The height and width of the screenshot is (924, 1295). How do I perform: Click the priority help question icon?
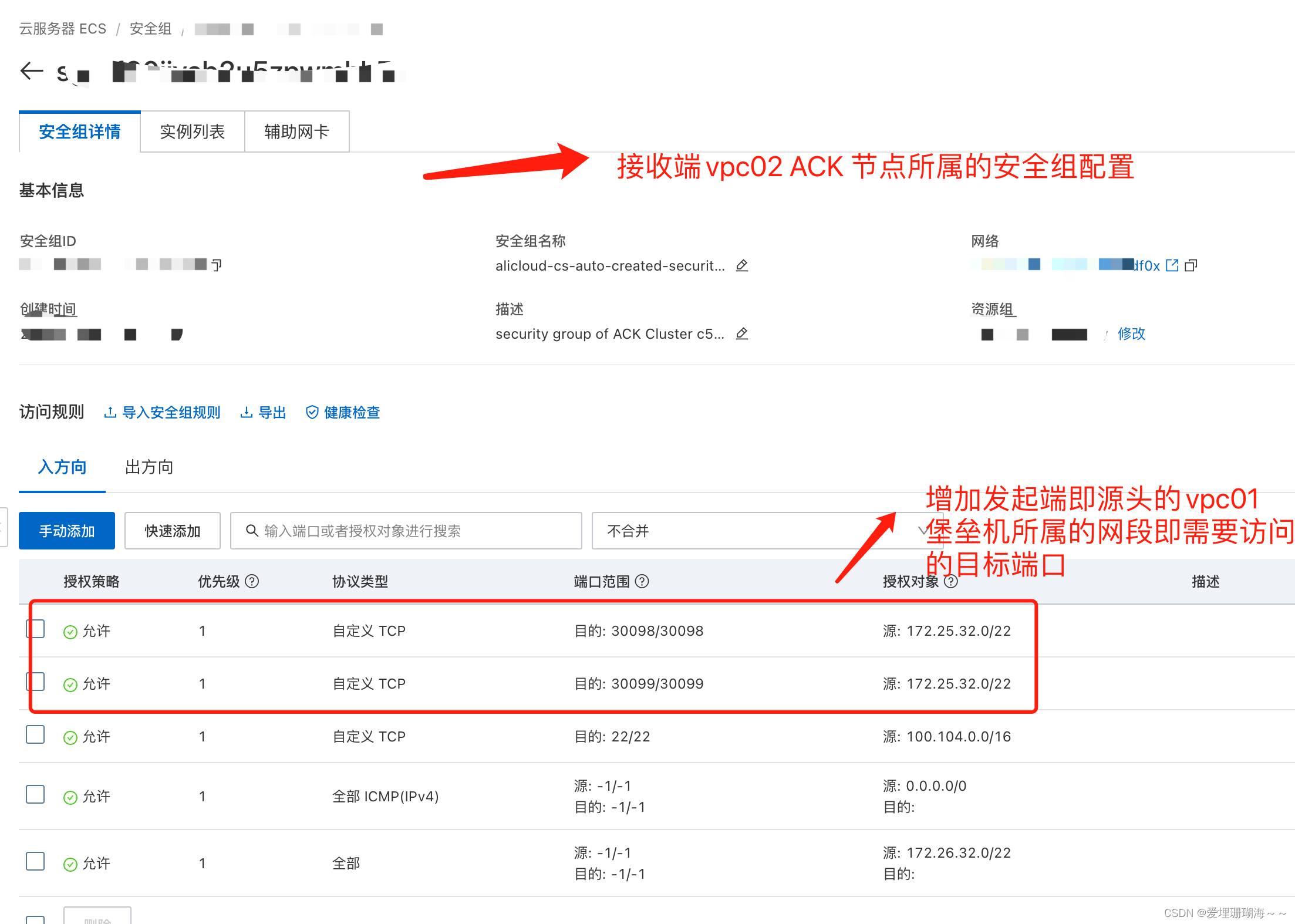252,581
